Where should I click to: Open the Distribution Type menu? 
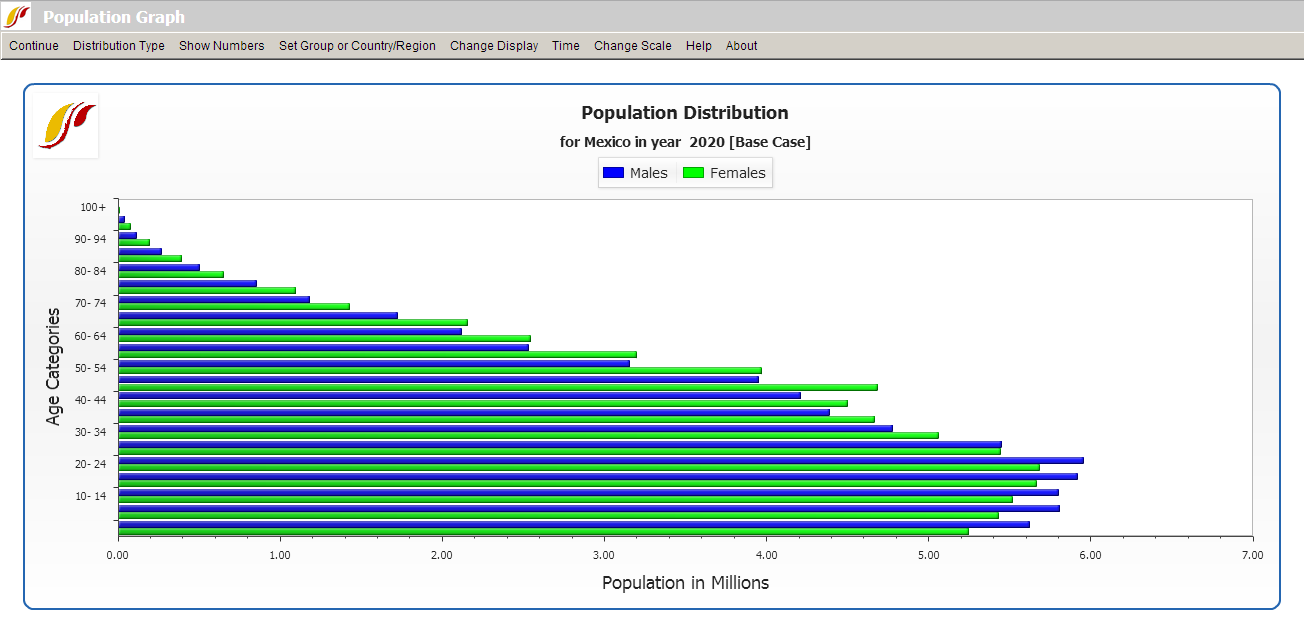(119, 46)
